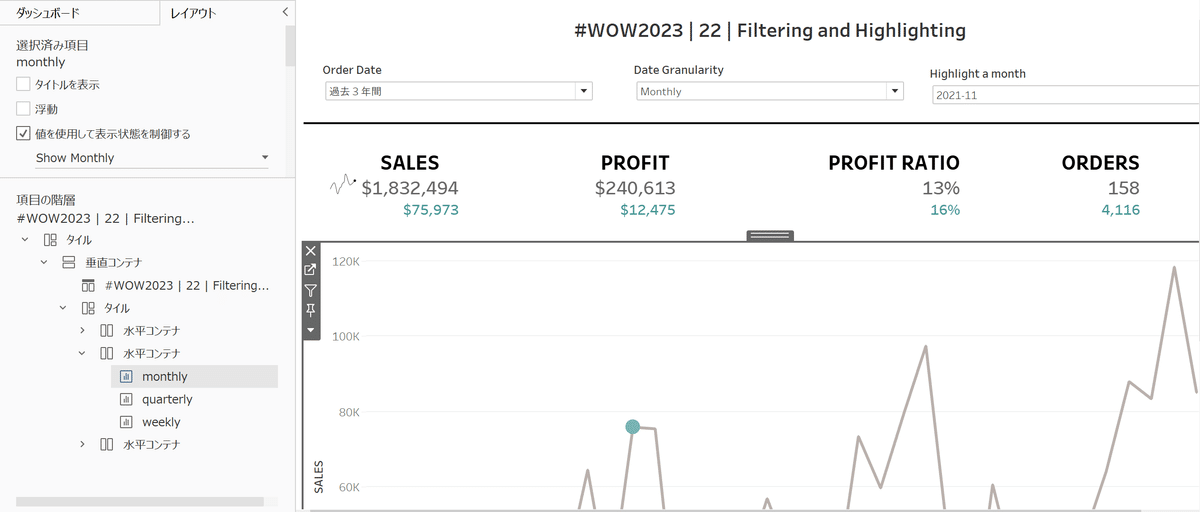Screen dimensions: 1200x512
Task: Open the Show Monthly dropdown
Action: pos(152,158)
